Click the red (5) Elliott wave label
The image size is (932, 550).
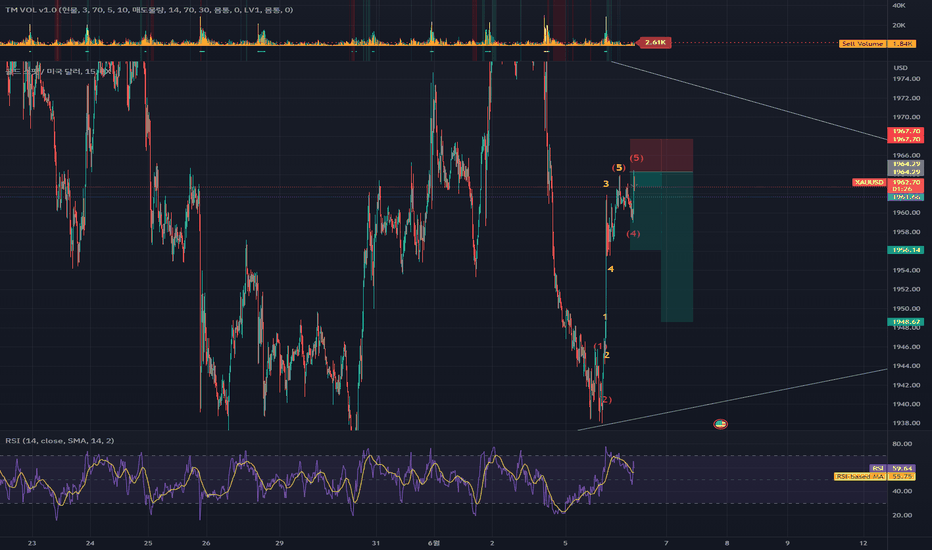point(636,158)
